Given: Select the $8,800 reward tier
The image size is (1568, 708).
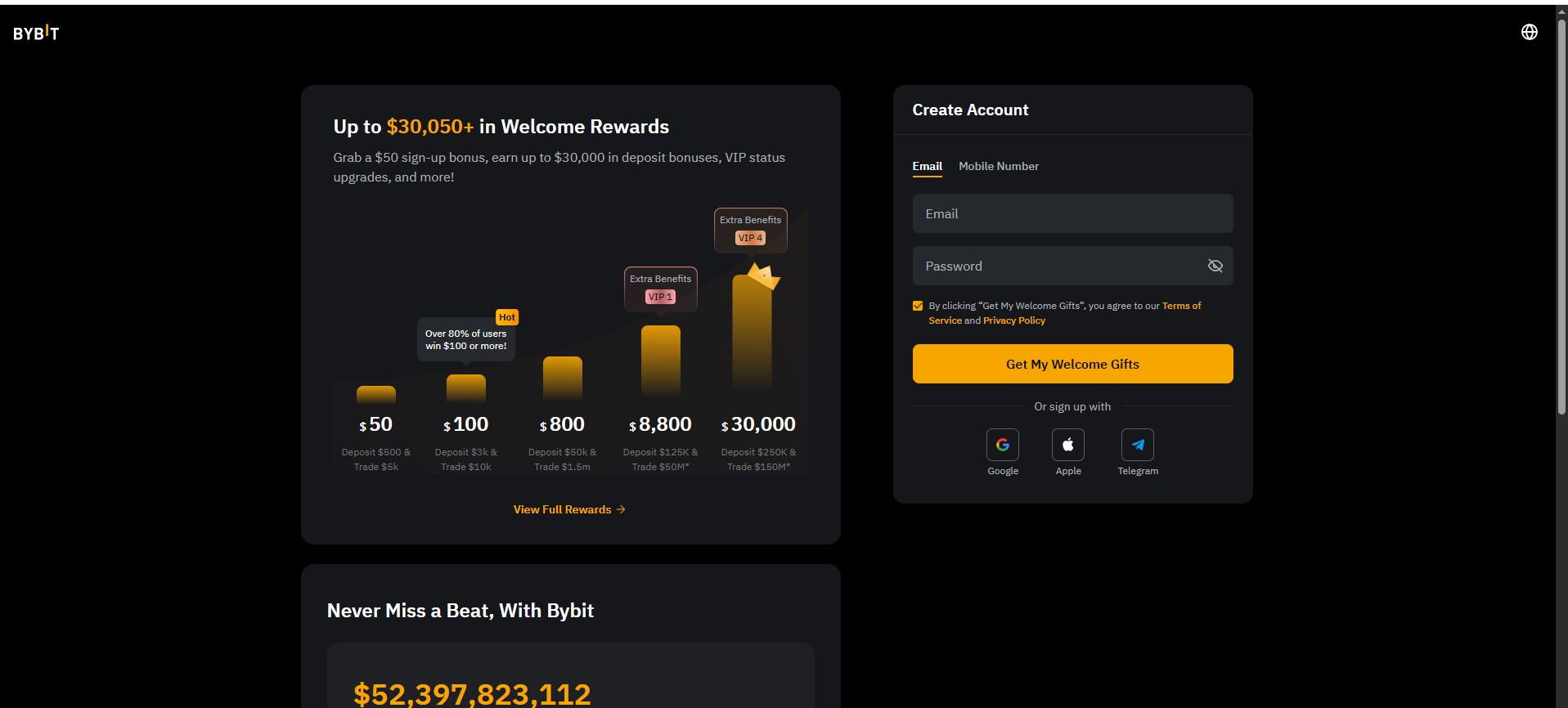Looking at the screenshot, I should [660, 424].
